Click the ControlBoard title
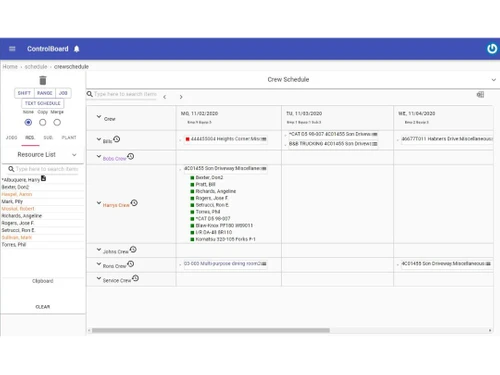500x375 pixels. coord(48,49)
